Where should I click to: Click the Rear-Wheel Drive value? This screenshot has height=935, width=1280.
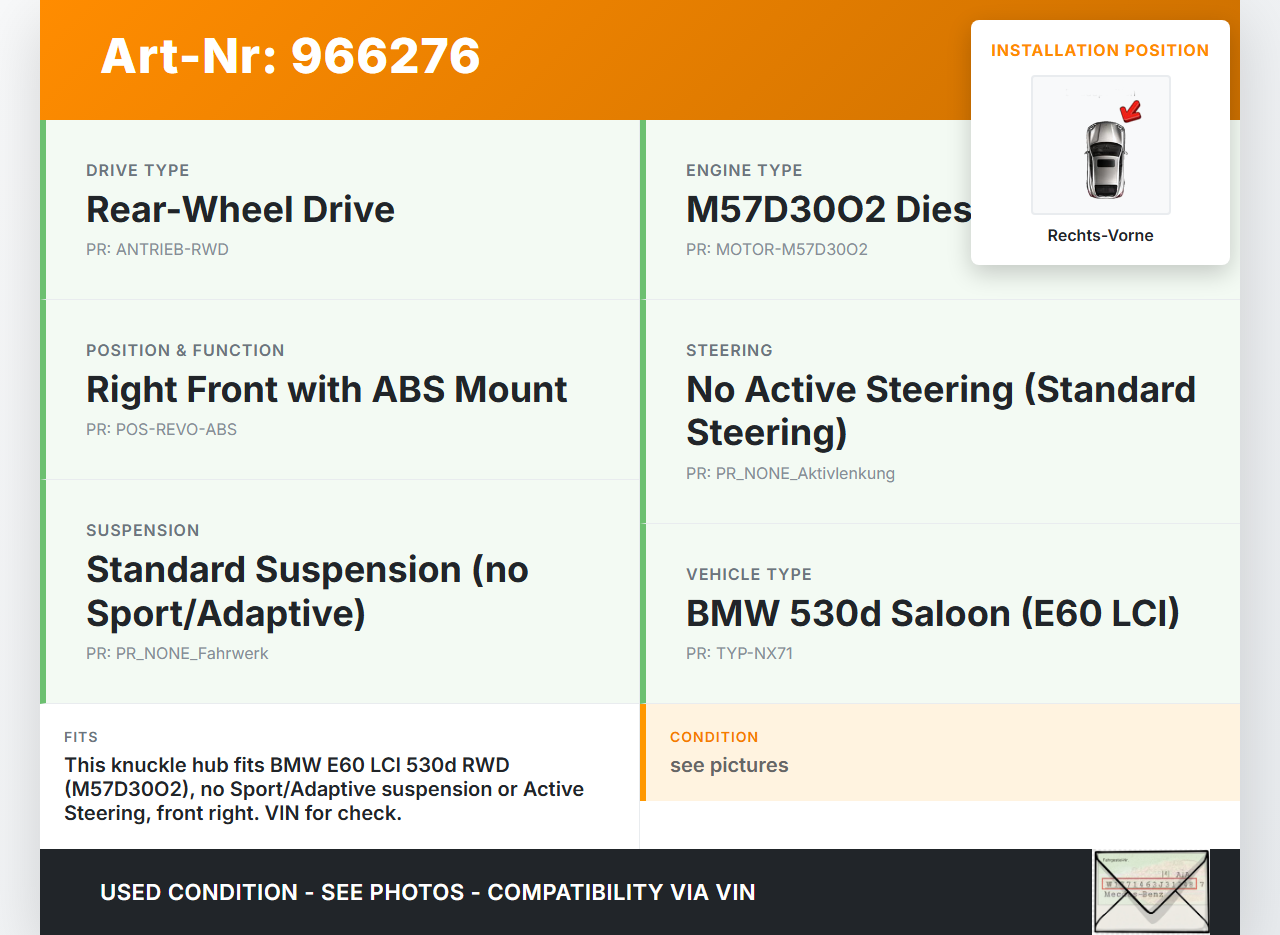[240, 210]
